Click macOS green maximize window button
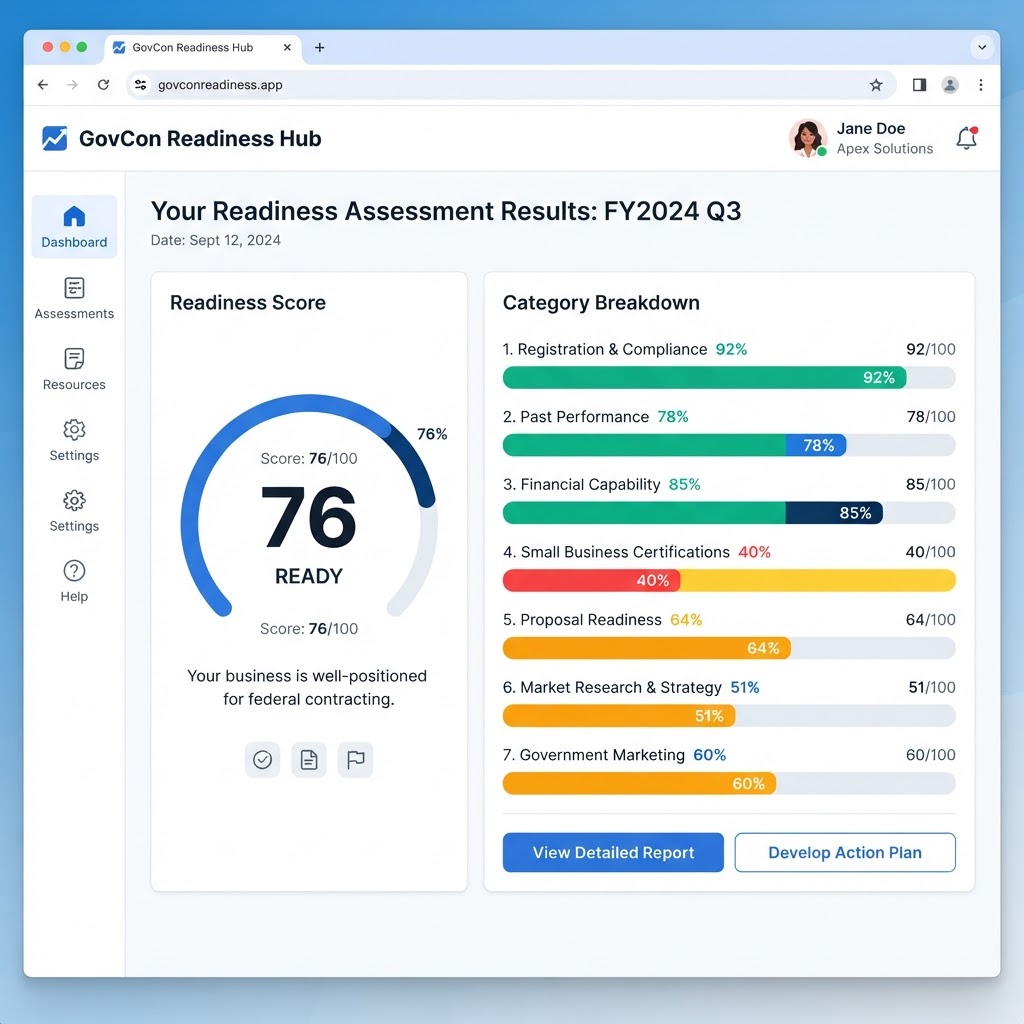This screenshot has height=1024, width=1024. point(82,47)
